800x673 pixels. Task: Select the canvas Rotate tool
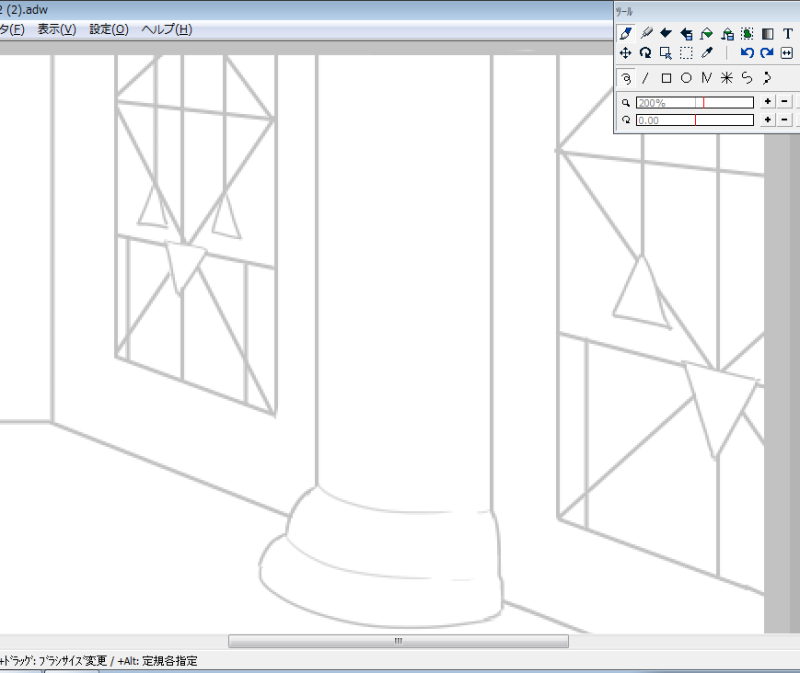coord(645,53)
